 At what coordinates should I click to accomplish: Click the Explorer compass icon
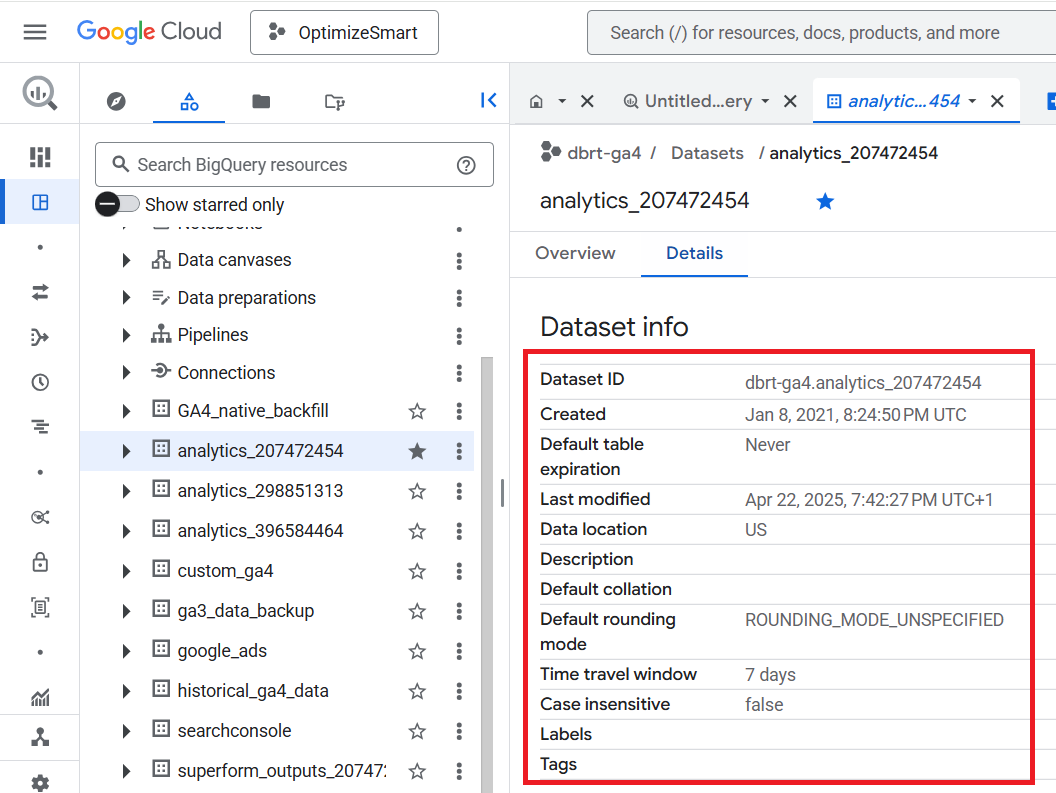(x=116, y=101)
